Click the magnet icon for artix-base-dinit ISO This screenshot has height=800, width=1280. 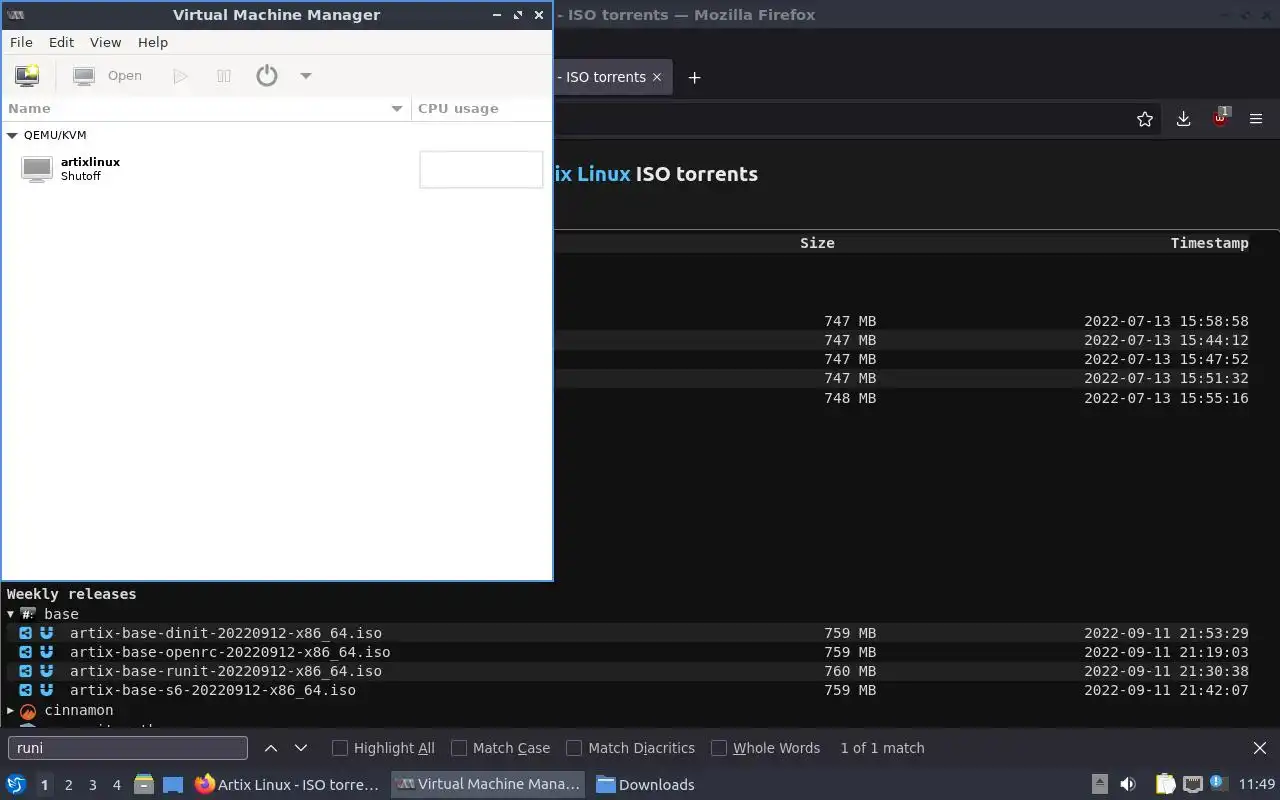(46, 633)
